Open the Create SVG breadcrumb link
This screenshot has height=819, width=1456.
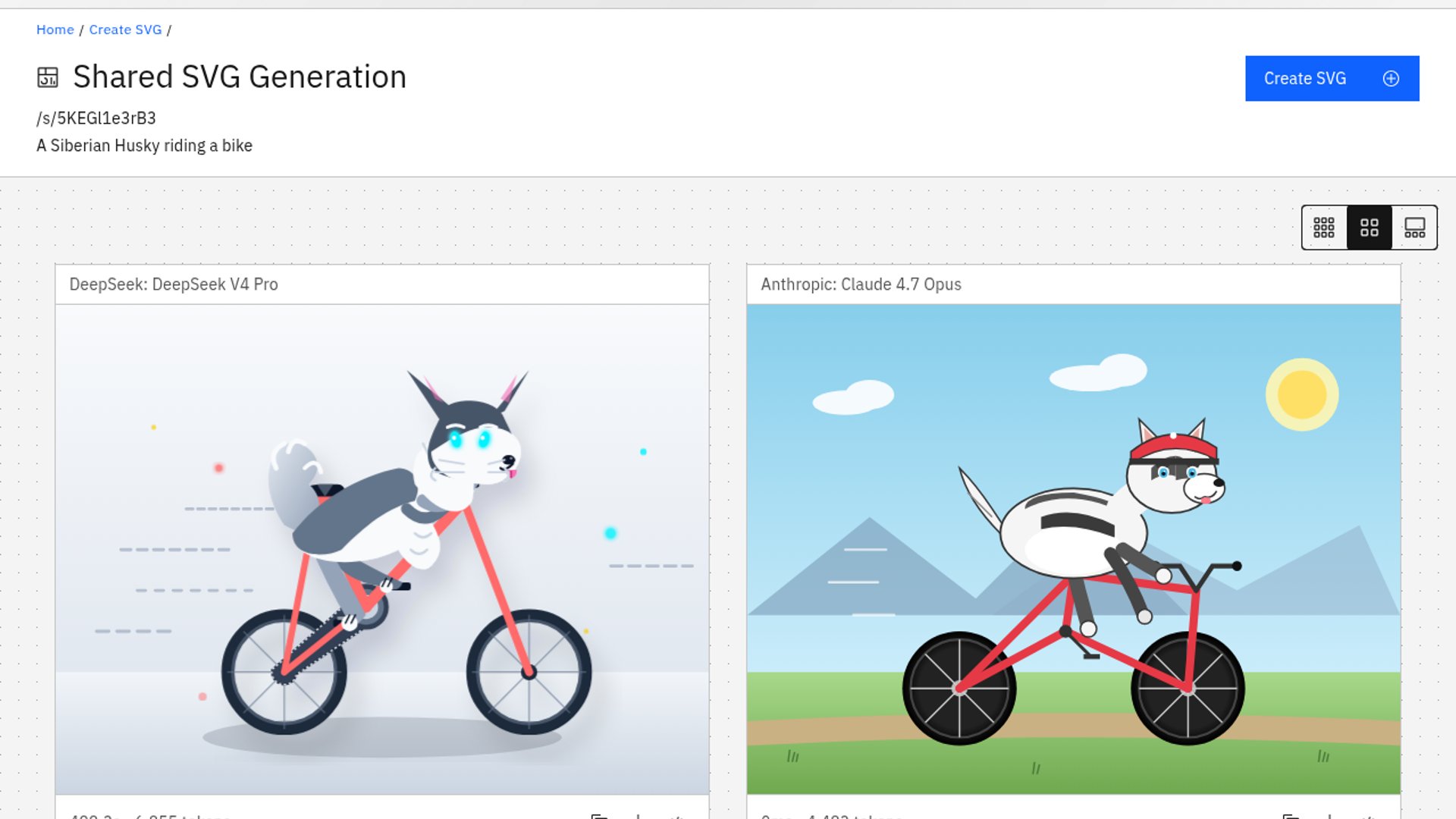[x=125, y=30]
